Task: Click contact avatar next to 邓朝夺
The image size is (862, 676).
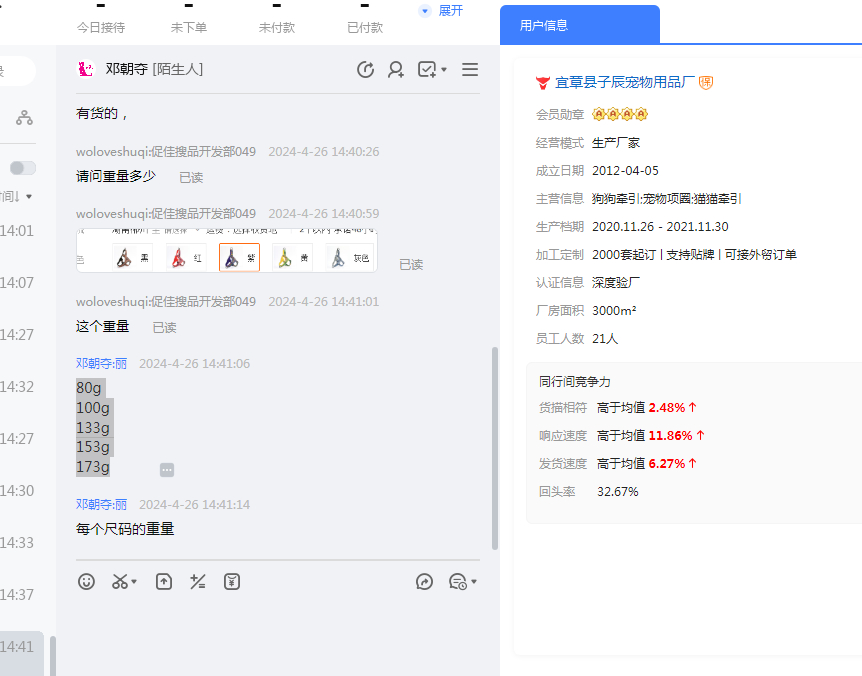Action: click(x=86, y=70)
